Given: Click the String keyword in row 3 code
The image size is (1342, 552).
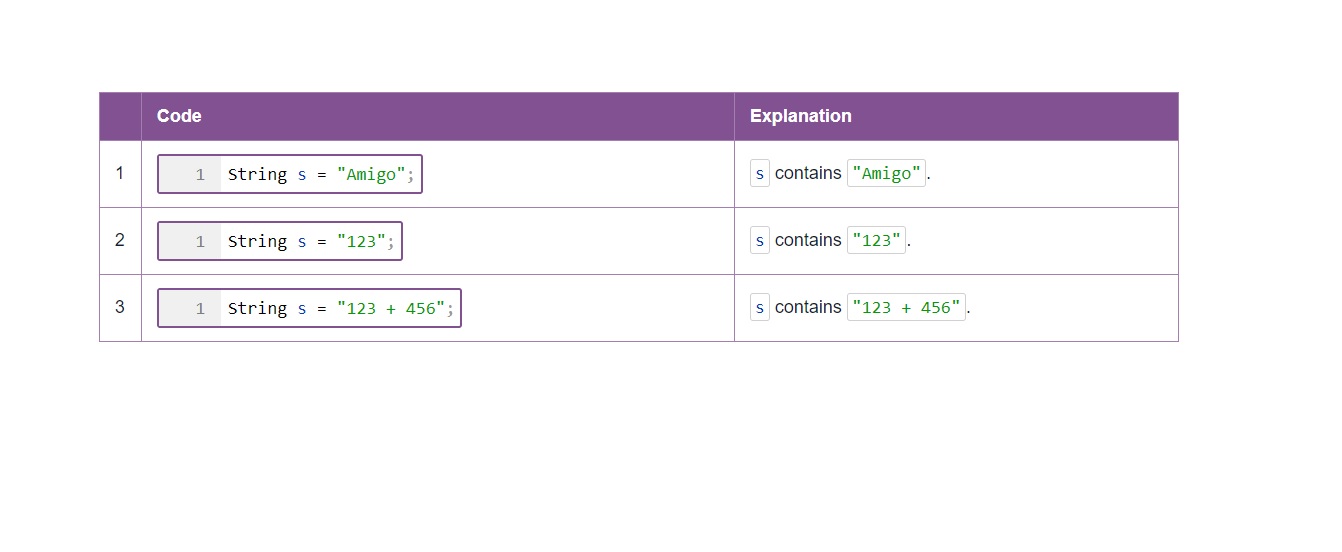Looking at the screenshot, I should pos(257,308).
